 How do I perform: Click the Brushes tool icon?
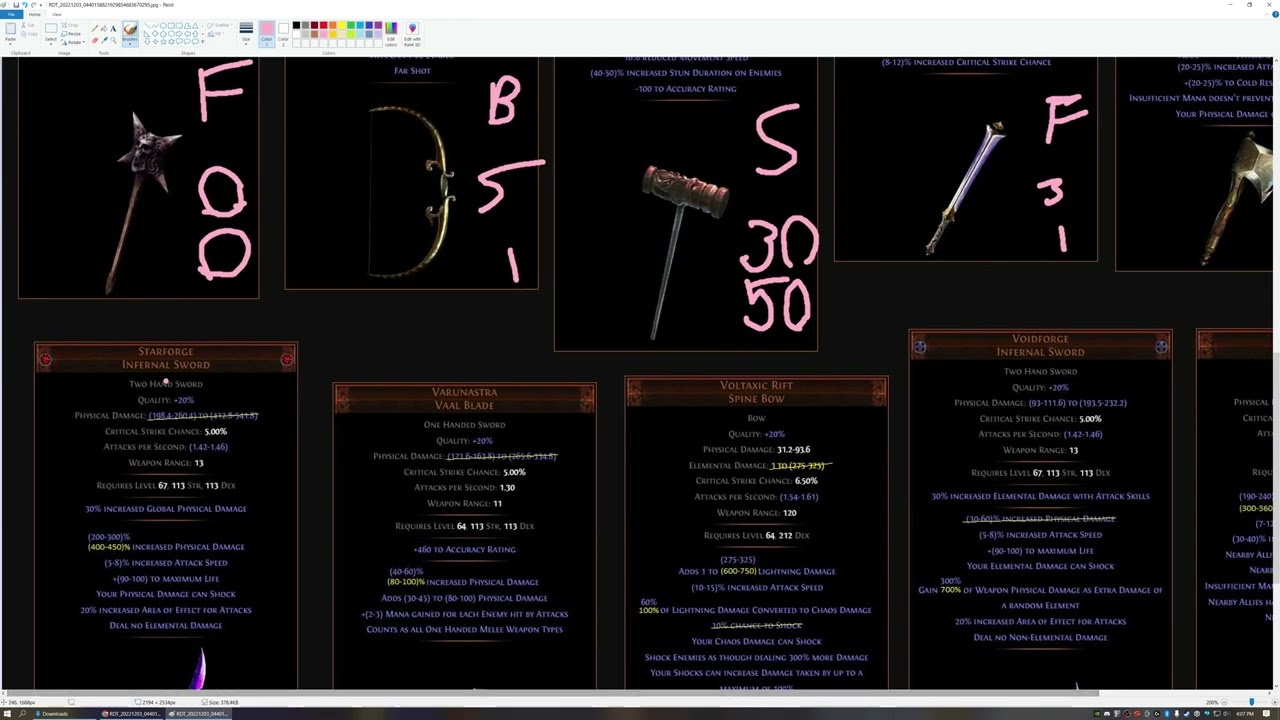[130, 29]
